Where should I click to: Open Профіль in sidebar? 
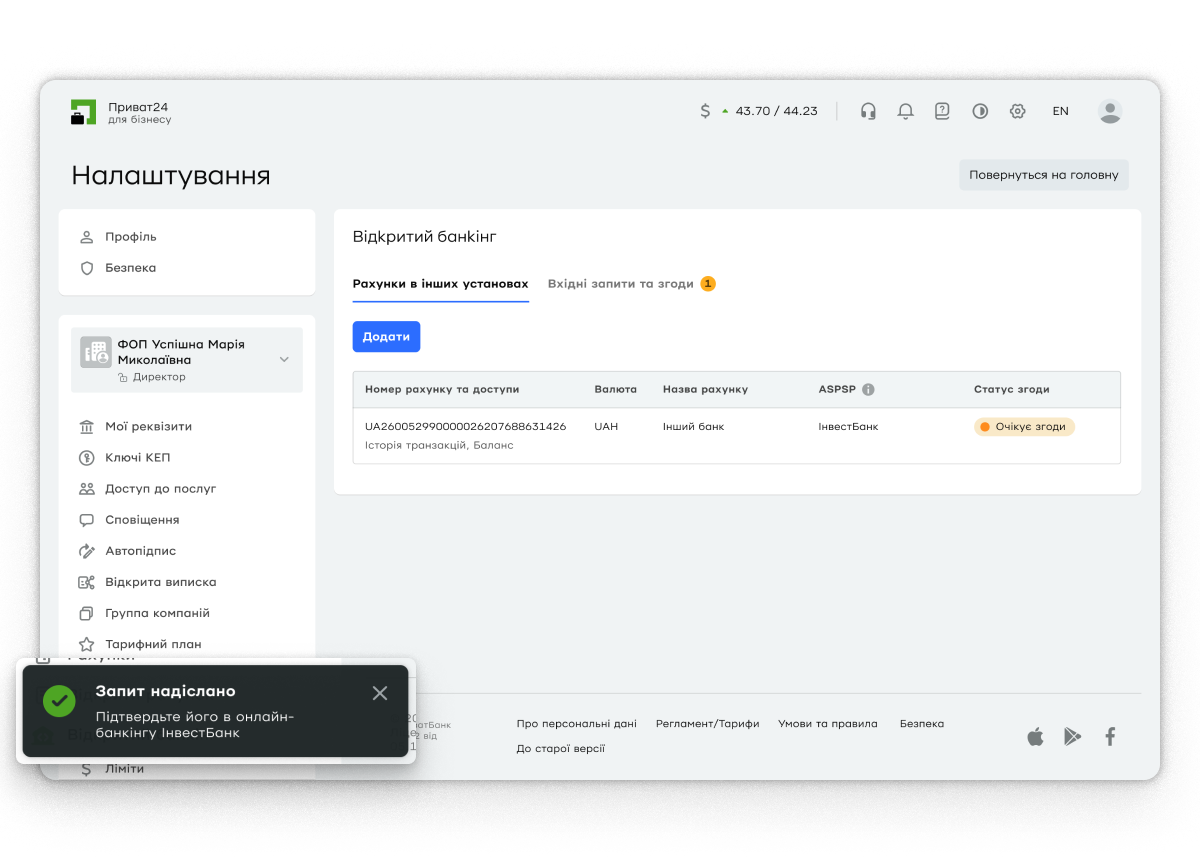point(130,237)
